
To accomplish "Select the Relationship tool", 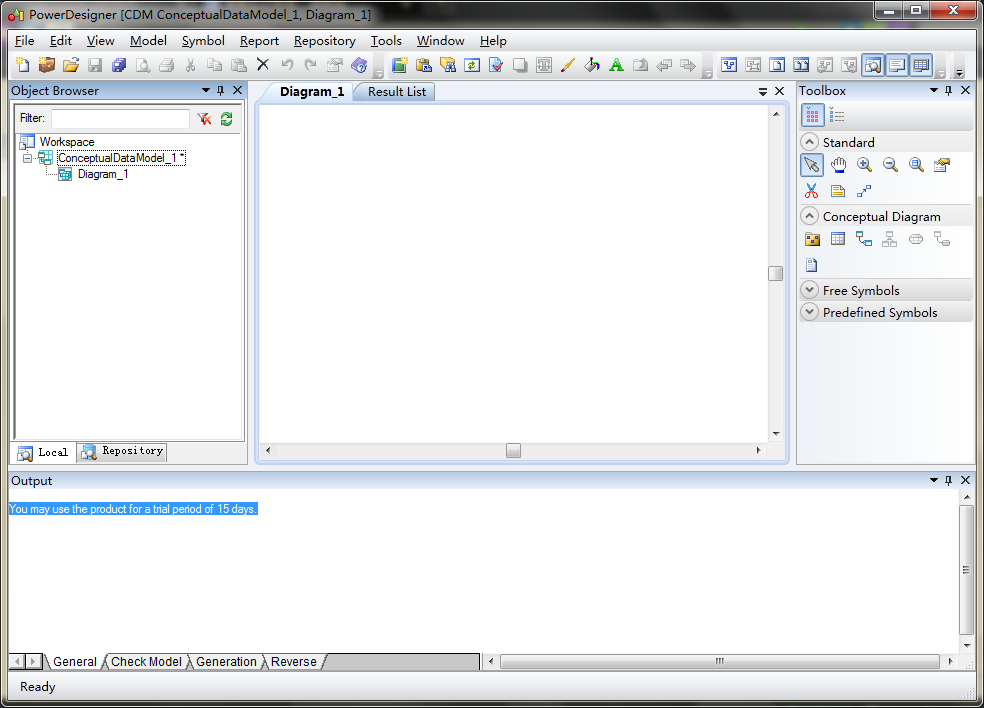I will (x=864, y=239).
